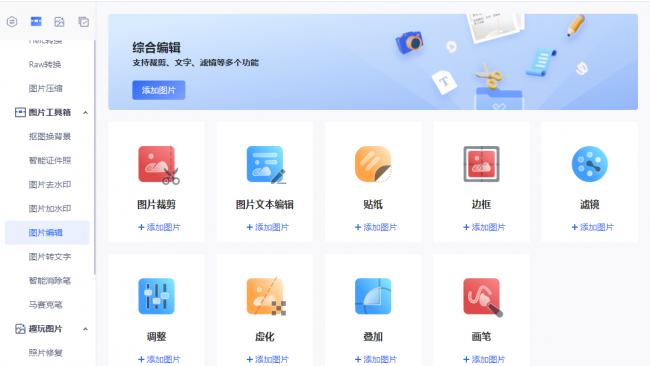Open the 图片裁剪 crop tool icon
Viewport: 650px width, 366px height.
coord(159,165)
